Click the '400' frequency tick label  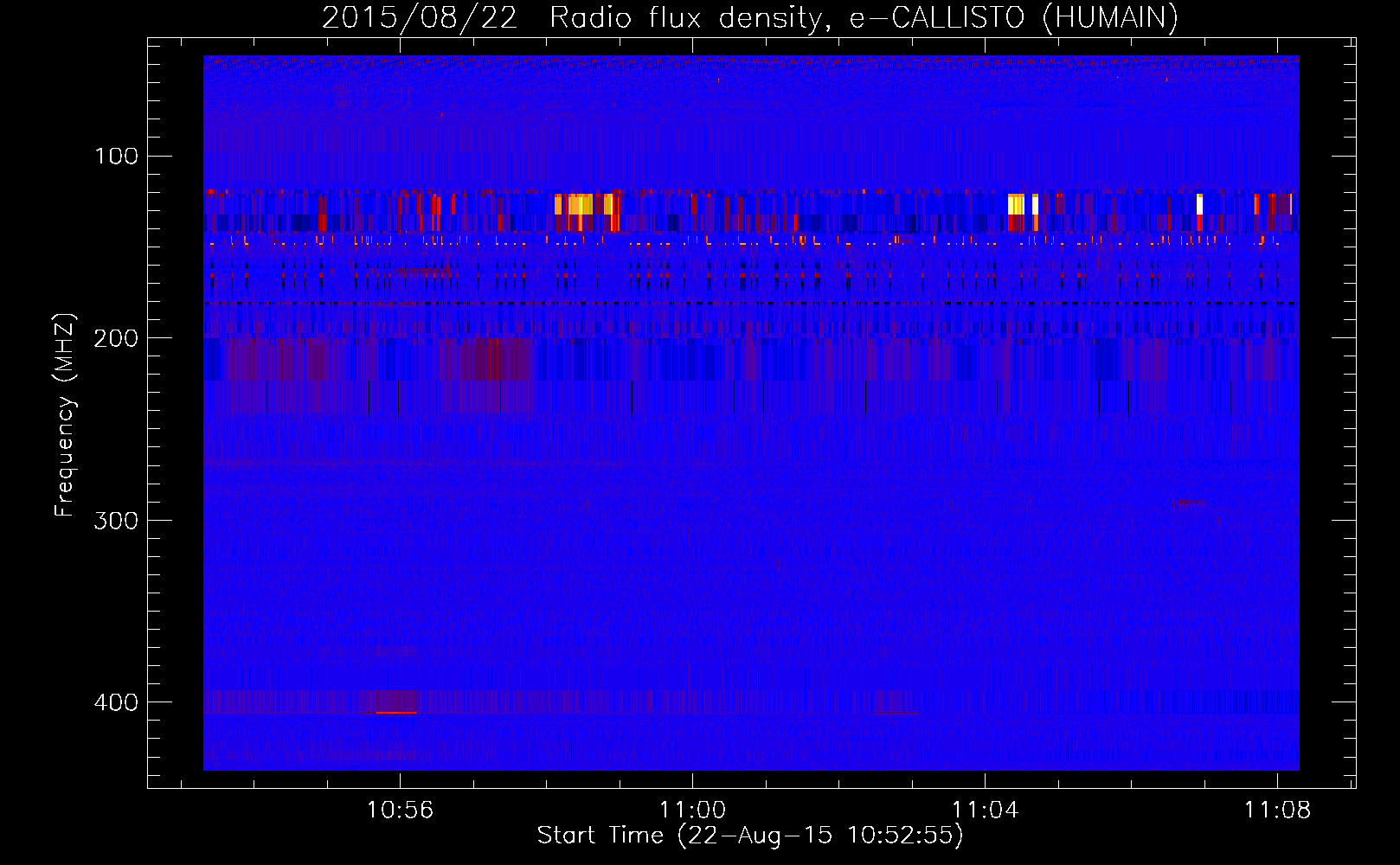click(x=116, y=702)
